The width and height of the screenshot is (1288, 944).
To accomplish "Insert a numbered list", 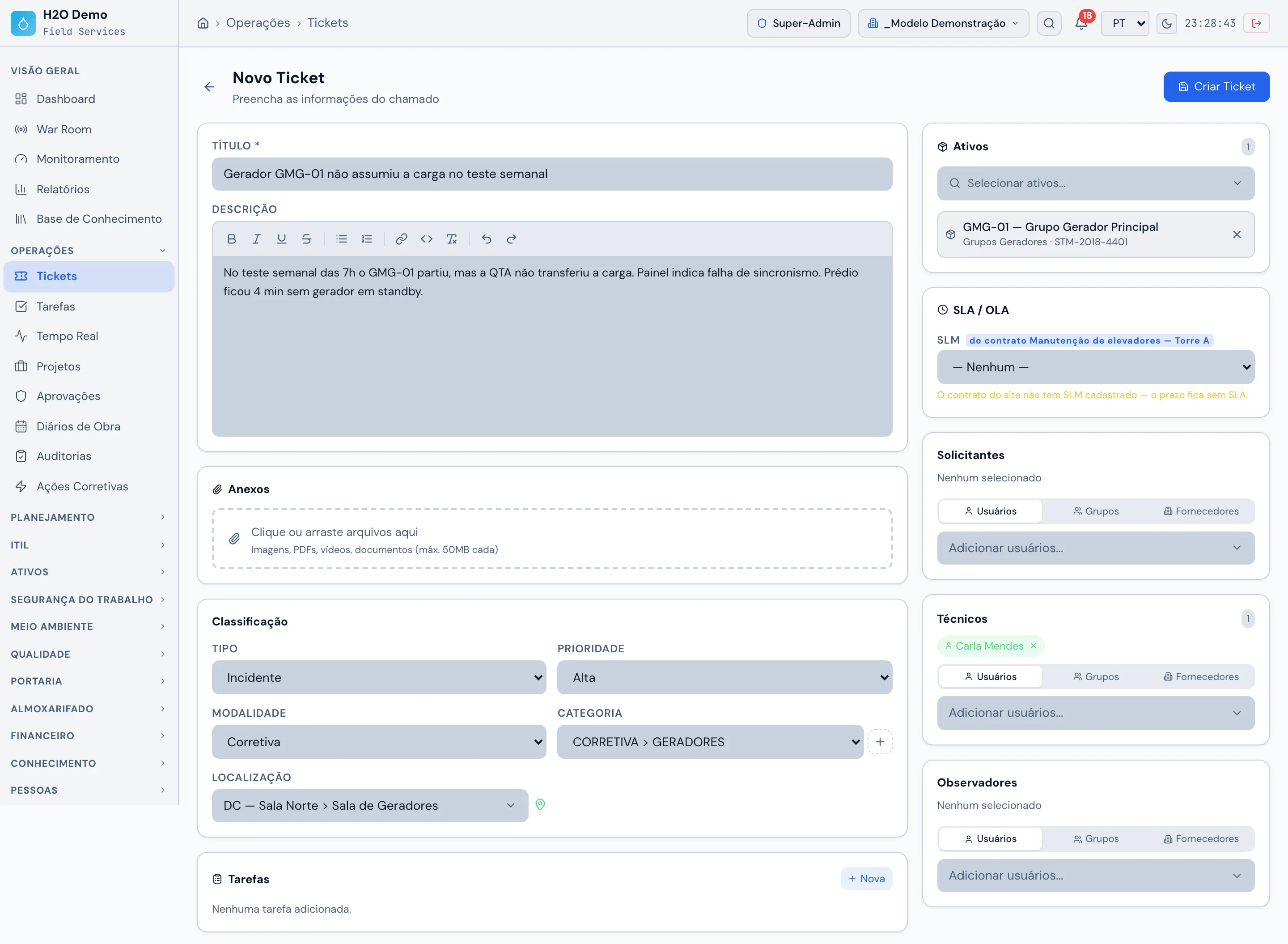I will [367, 239].
